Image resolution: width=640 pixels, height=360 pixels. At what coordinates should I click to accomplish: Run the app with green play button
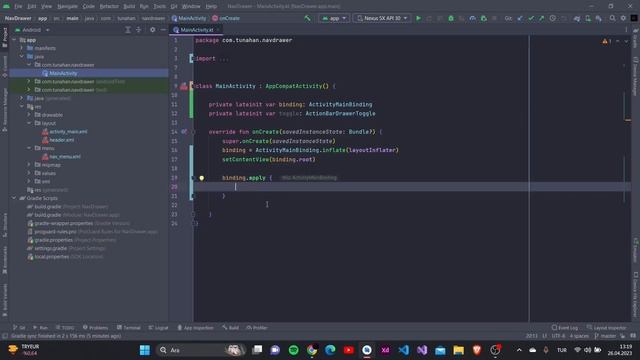[x=418, y=18]
